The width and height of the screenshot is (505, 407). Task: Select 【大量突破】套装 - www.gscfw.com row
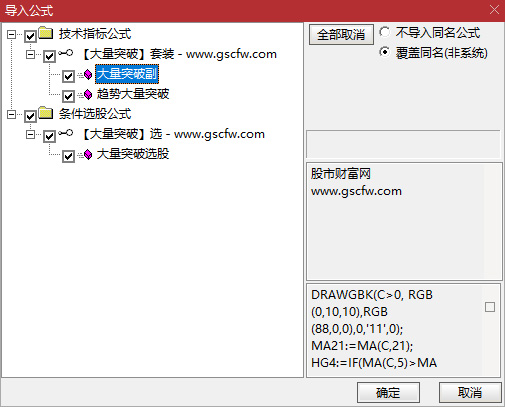tap(180, 54)
